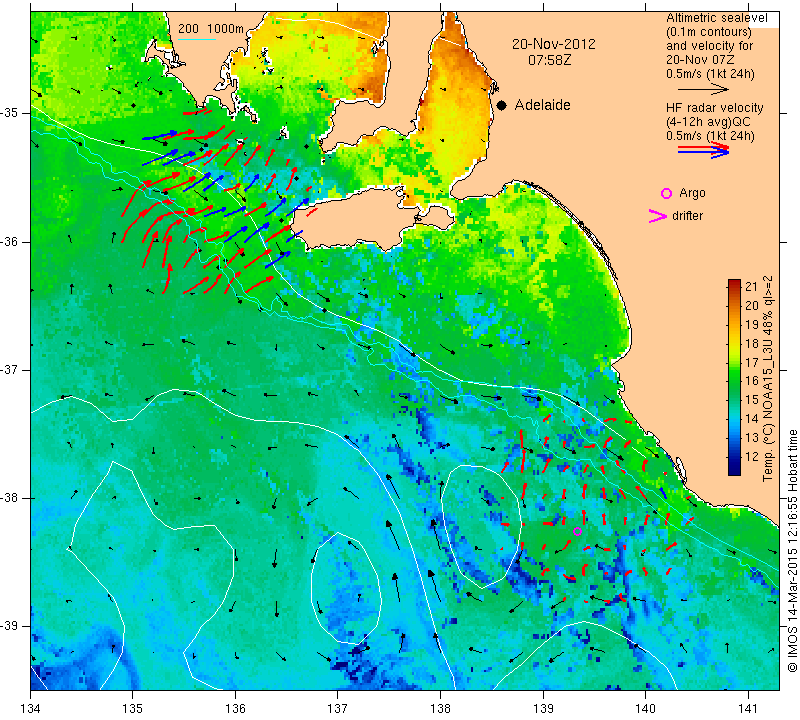This screenshot has height=720, width=800.
Task: Click the 21 value on the temperature colorbar
Action: (752, 286)
